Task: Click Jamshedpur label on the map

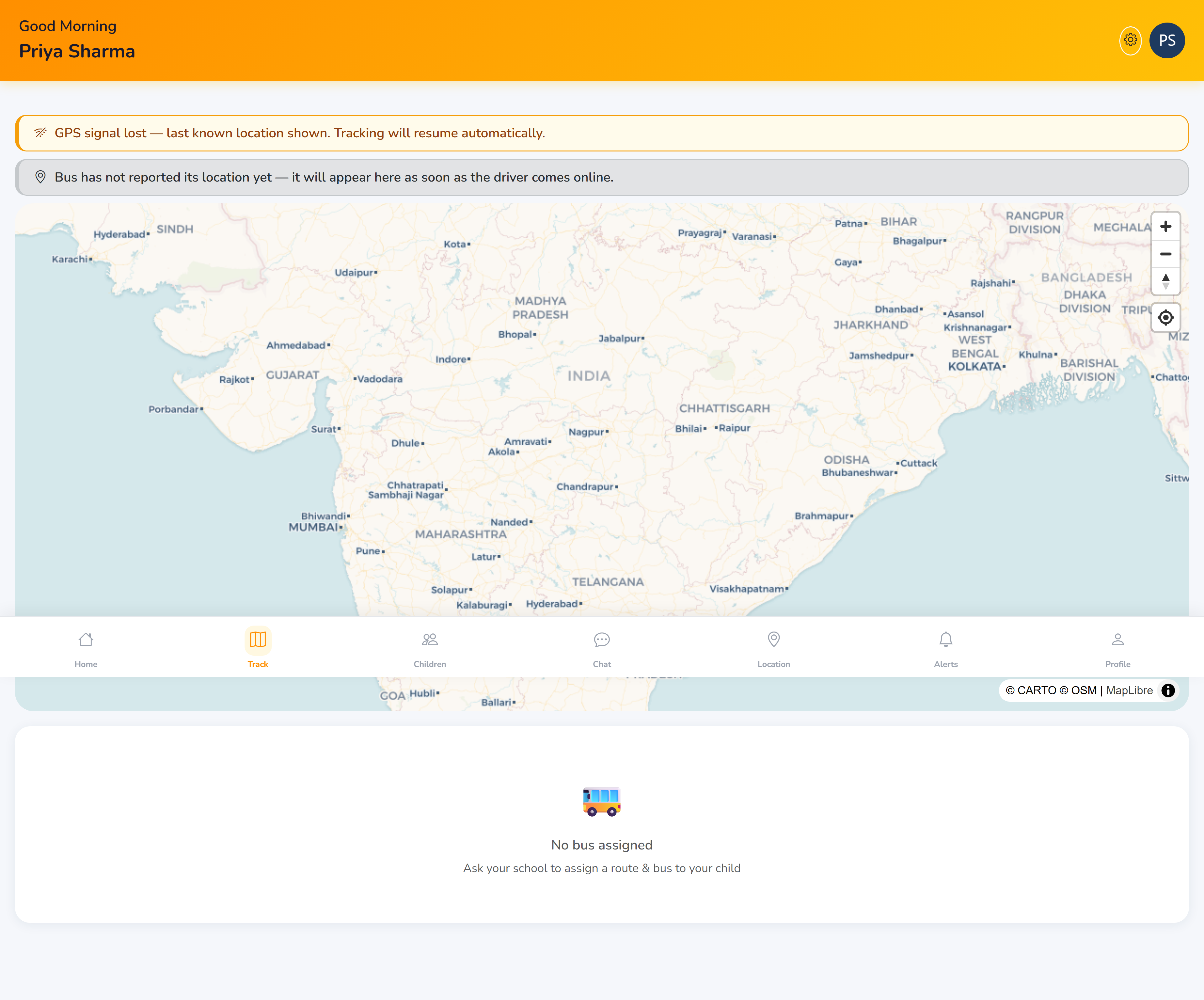Action: point(879,356)
